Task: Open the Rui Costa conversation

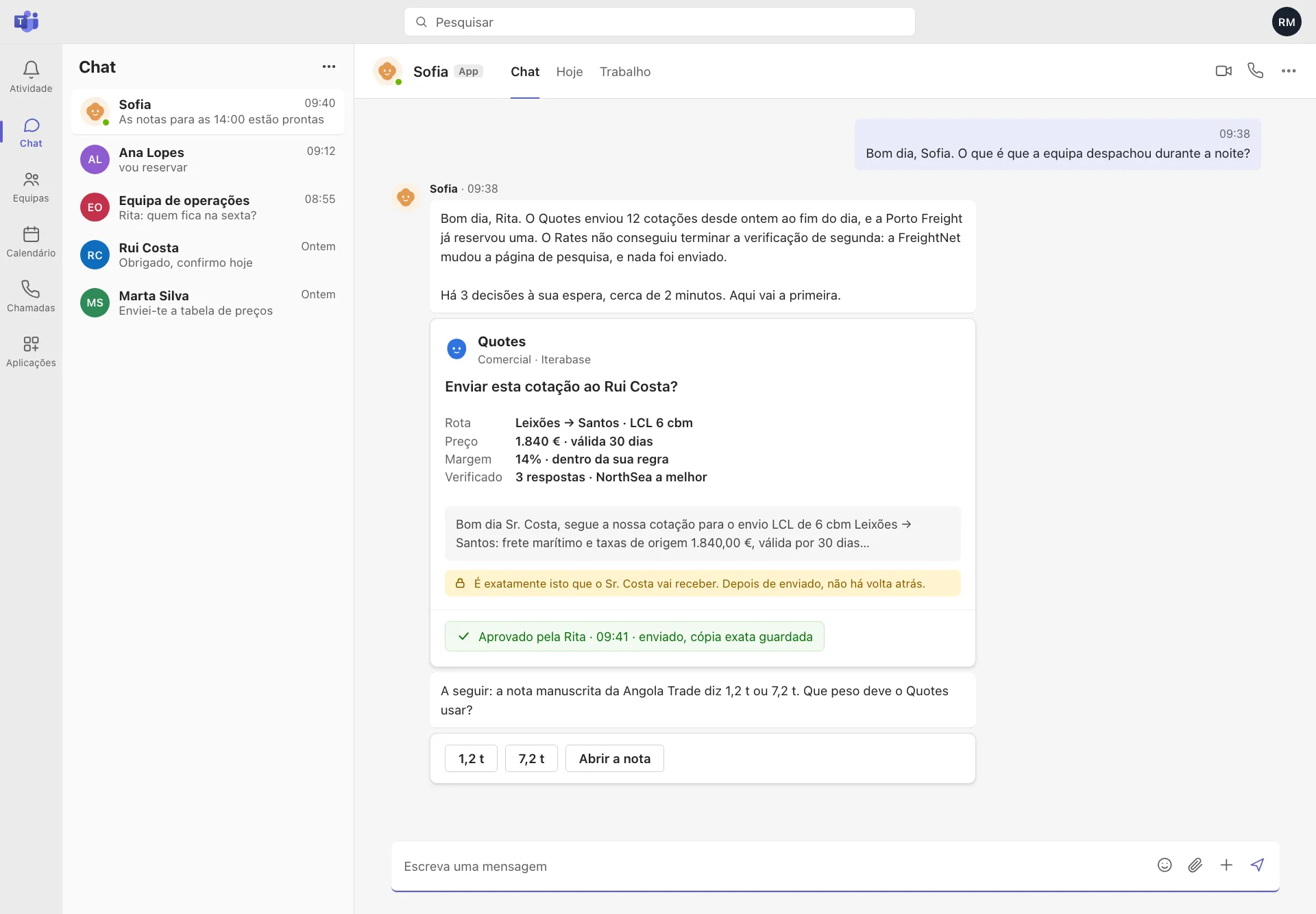Action: 208,255
